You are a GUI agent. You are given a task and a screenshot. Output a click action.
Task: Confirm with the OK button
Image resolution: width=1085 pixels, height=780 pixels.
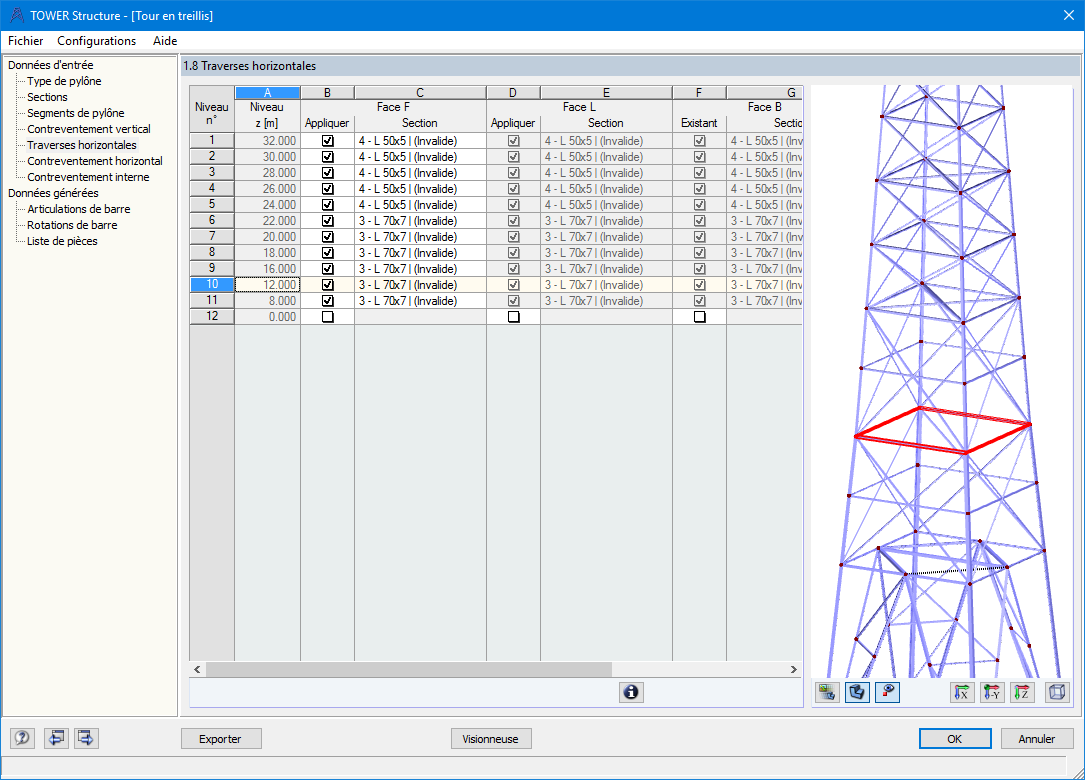click(955, 738)
